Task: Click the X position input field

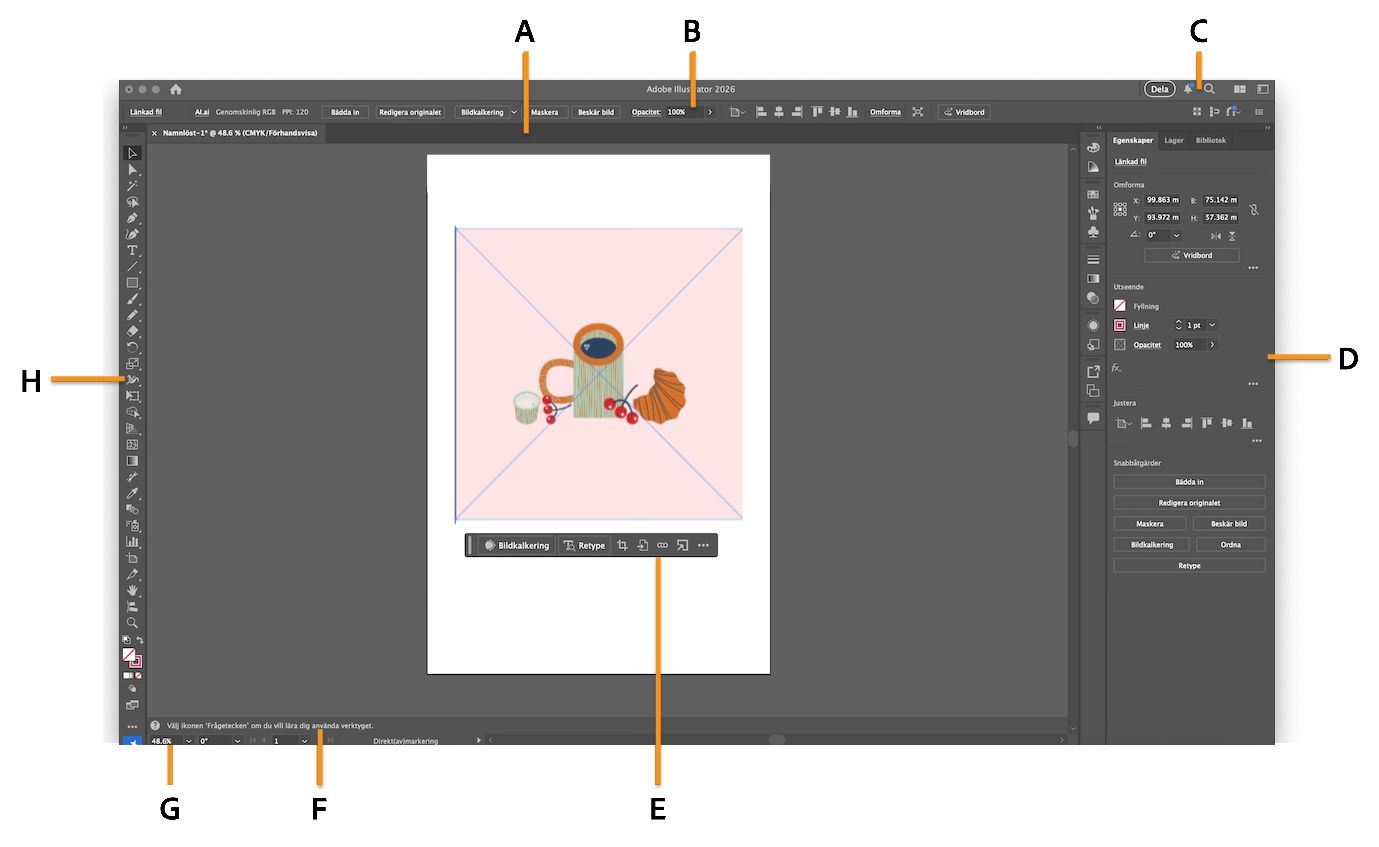Action: click(x=1163, y=200)
